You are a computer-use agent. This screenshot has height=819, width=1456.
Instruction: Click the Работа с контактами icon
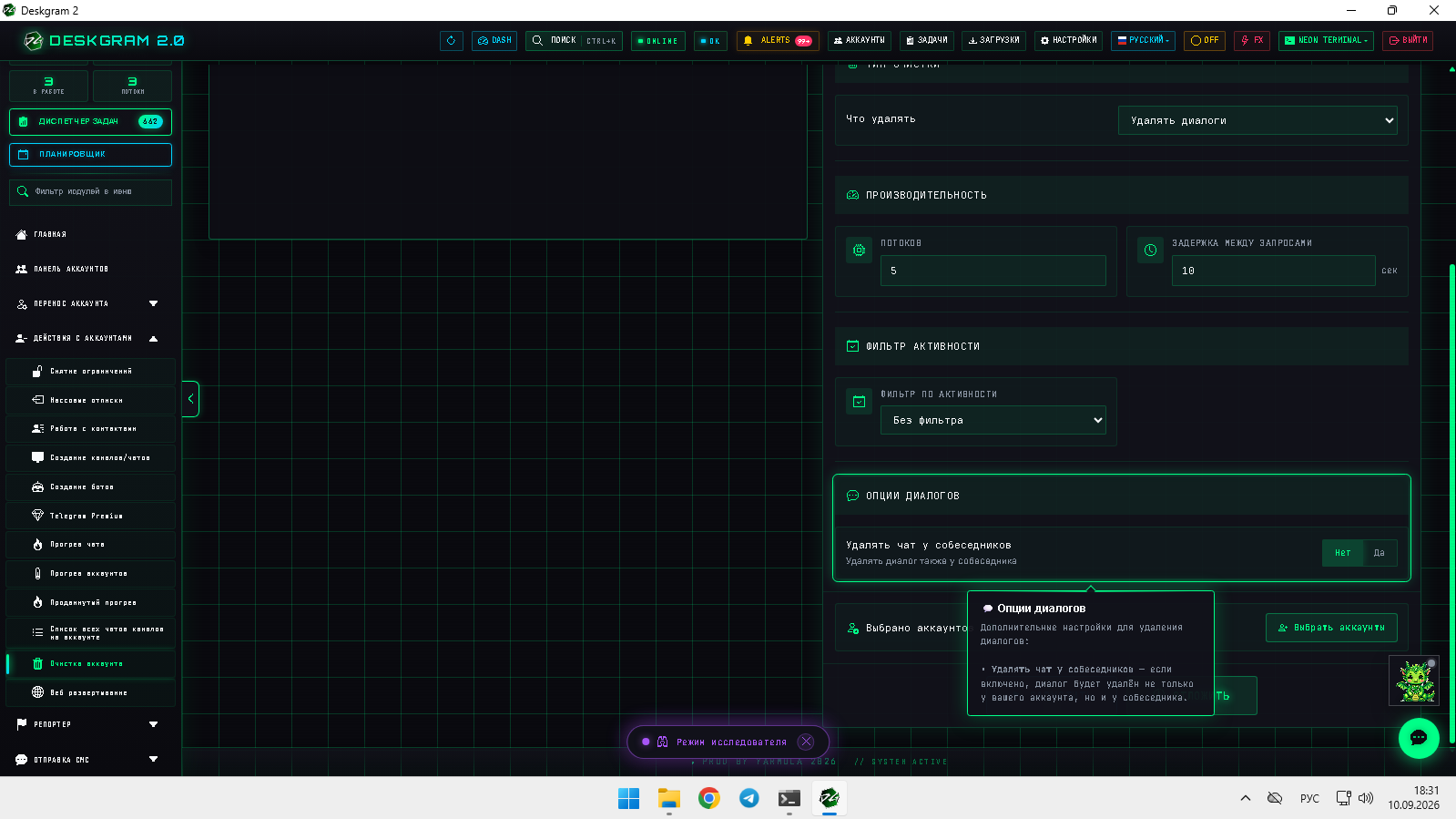click(x=37, y=428)
